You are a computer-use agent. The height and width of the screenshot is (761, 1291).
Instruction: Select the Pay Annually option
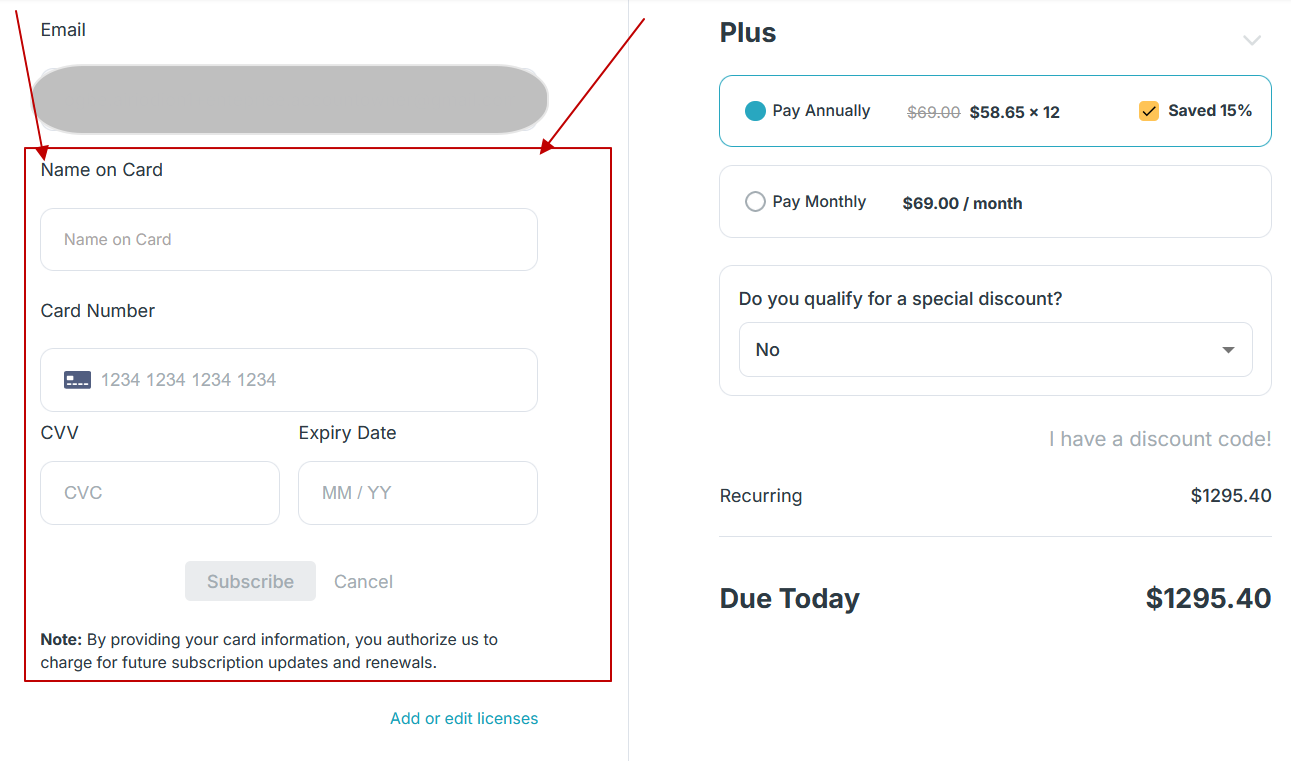(755, 111)
